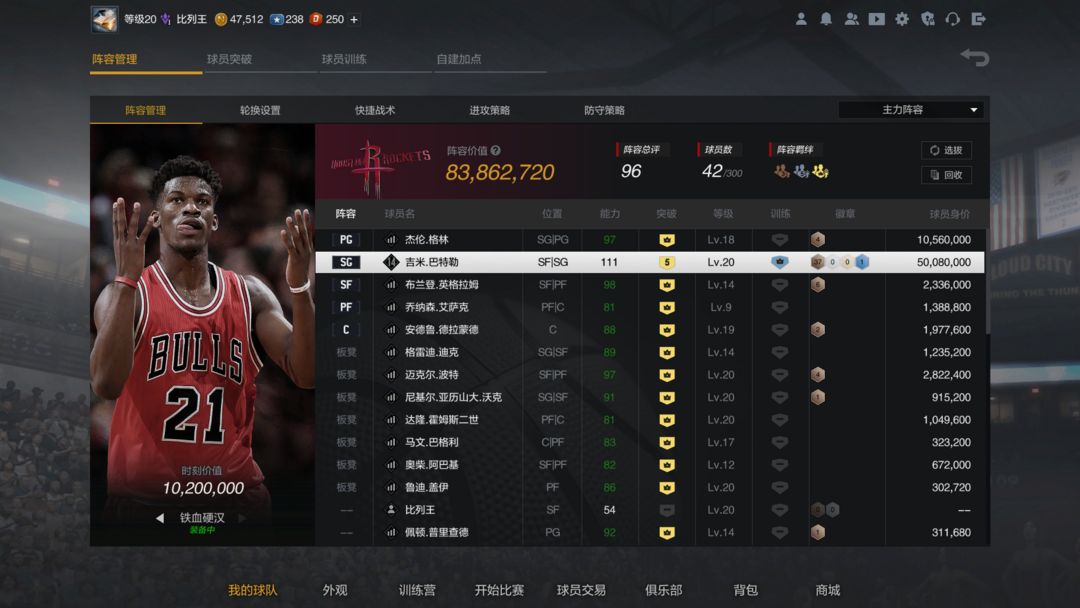
Task: Open the account security shield icon
Action: tap(928, 19)
